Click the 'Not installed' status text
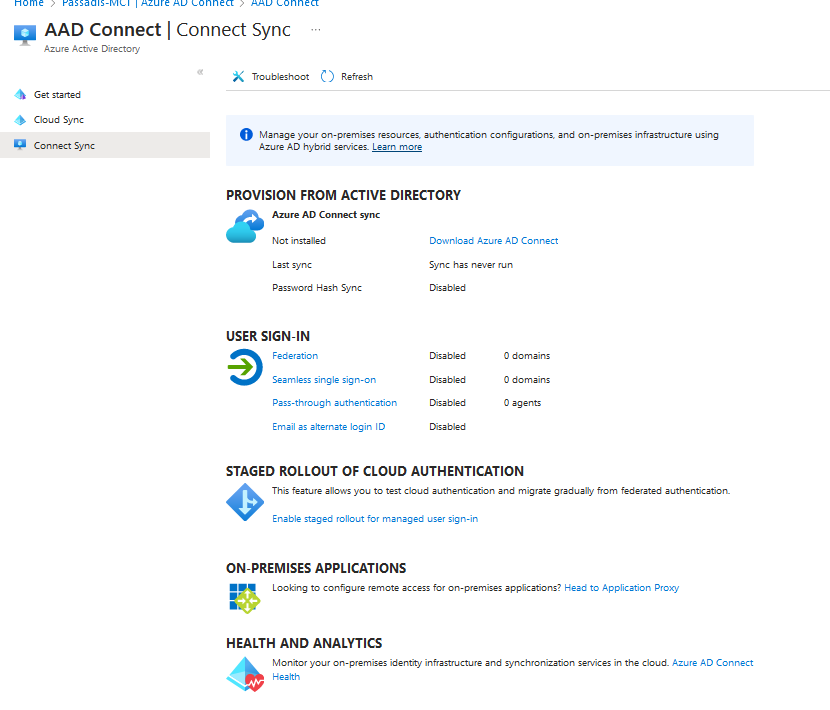 point(299,240)
